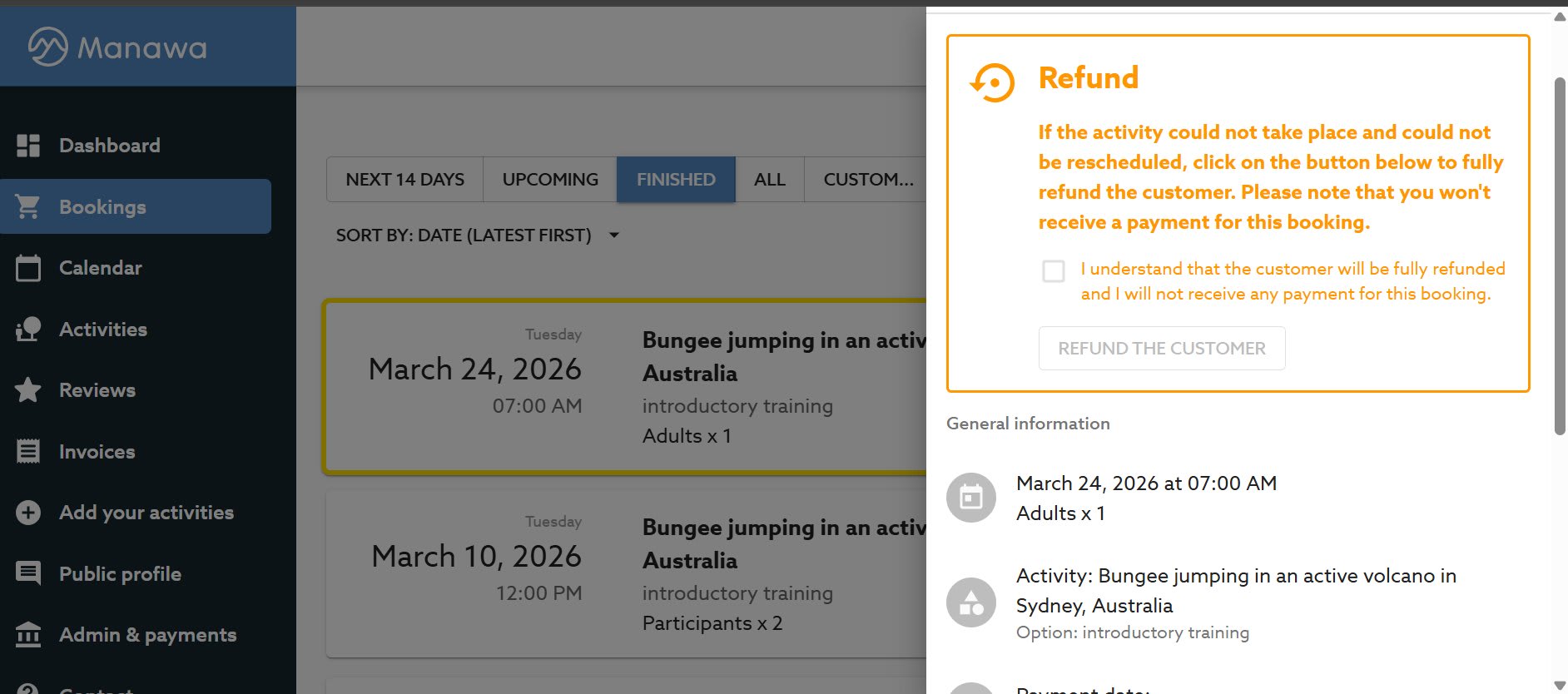Click the 'General information' heading
The width and height of the screenshot is (1568, 694).
point(1028,424)
